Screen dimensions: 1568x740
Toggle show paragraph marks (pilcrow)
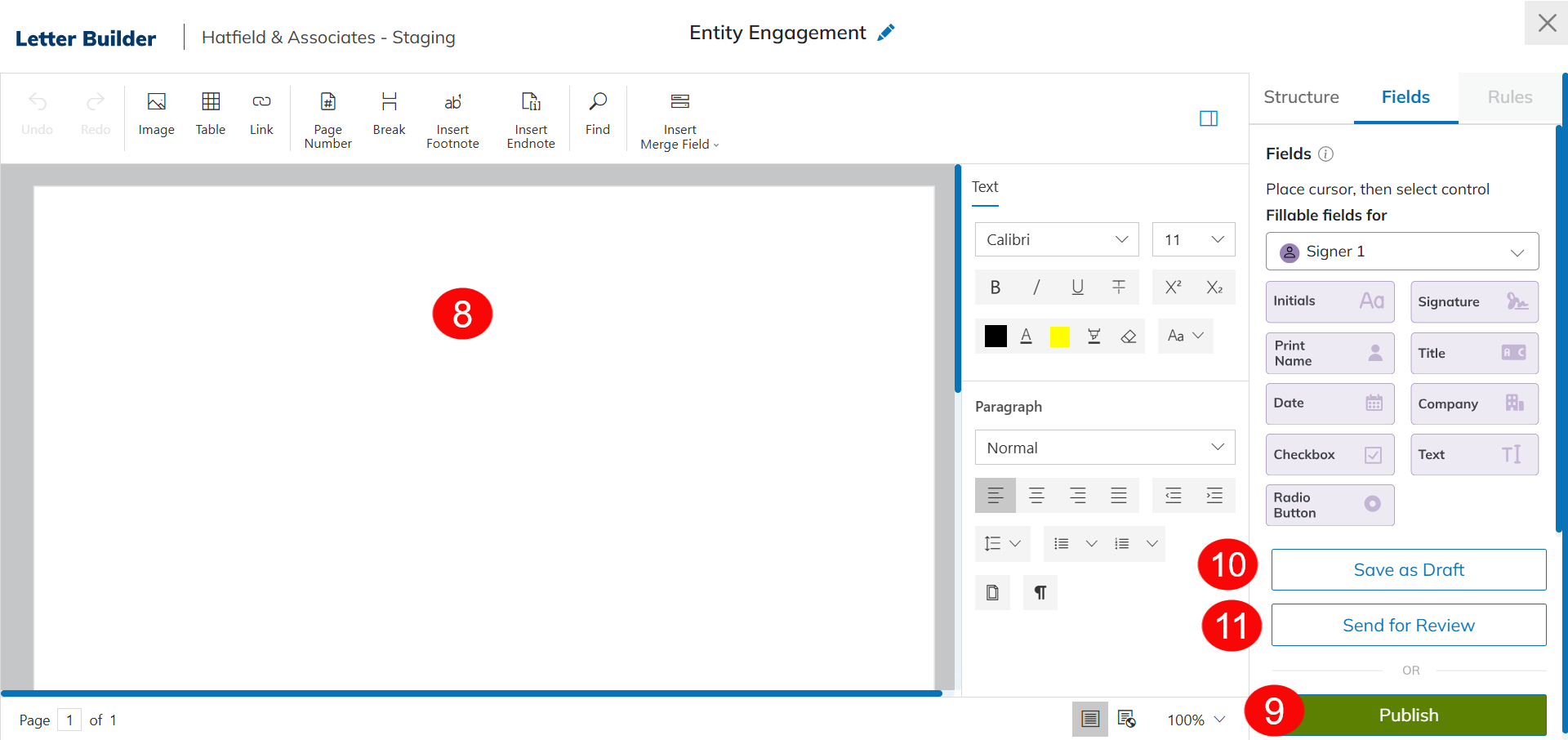coord(1040,593)
